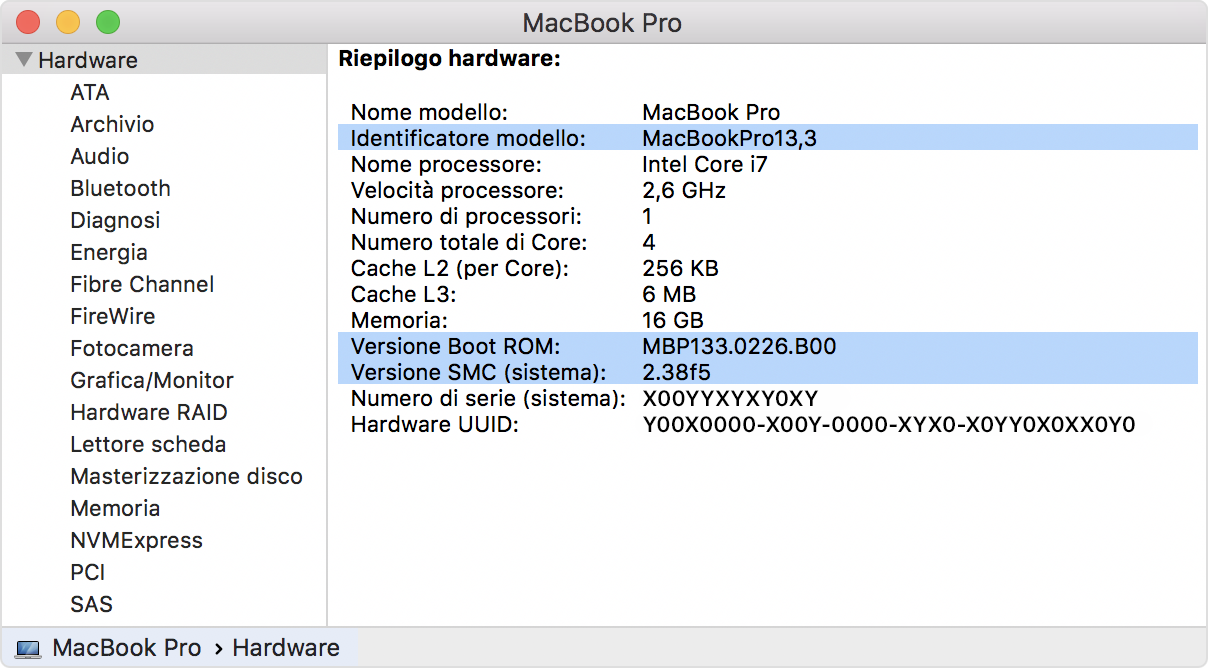Select the FireWire category
Screen dimensions: 1208x668
[112, 316]
